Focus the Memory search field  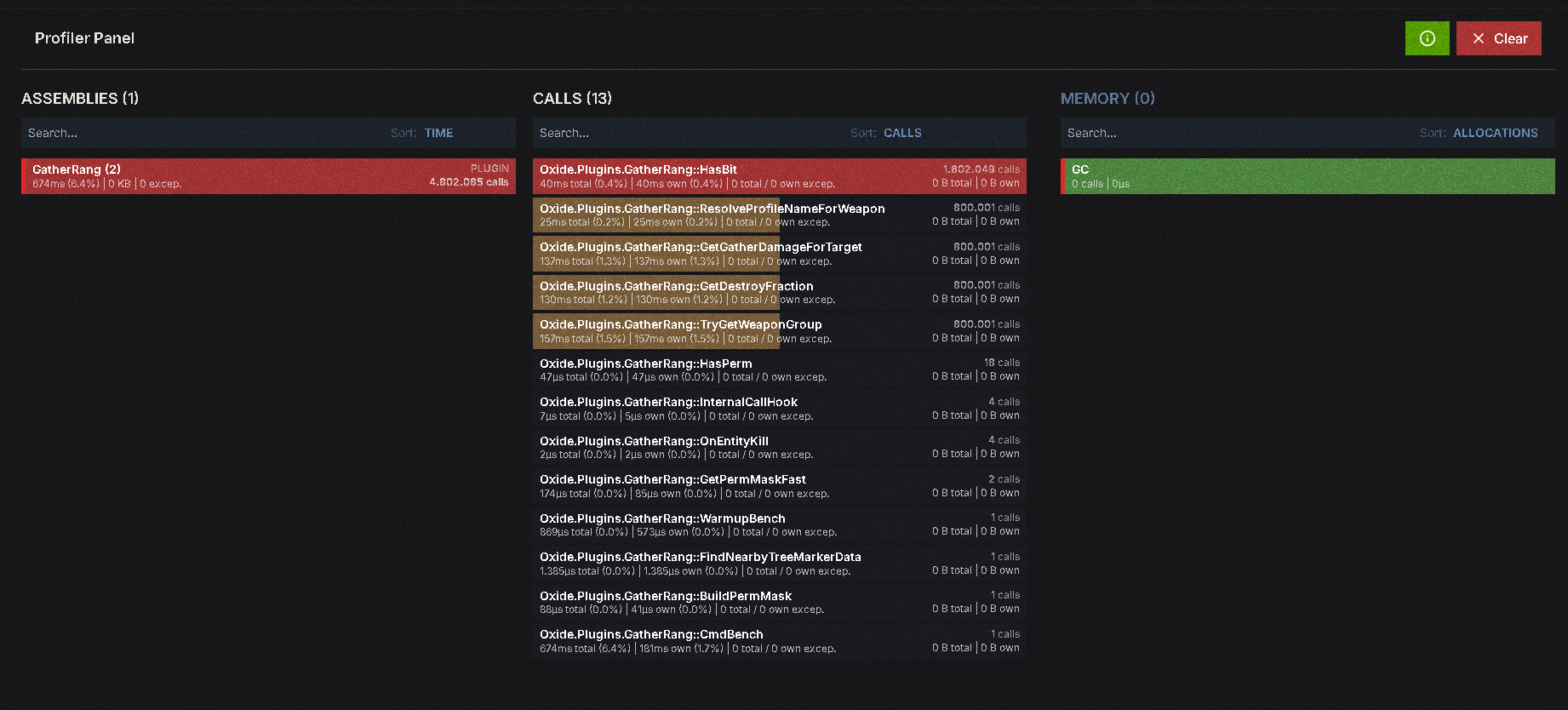pos(1234,133)
